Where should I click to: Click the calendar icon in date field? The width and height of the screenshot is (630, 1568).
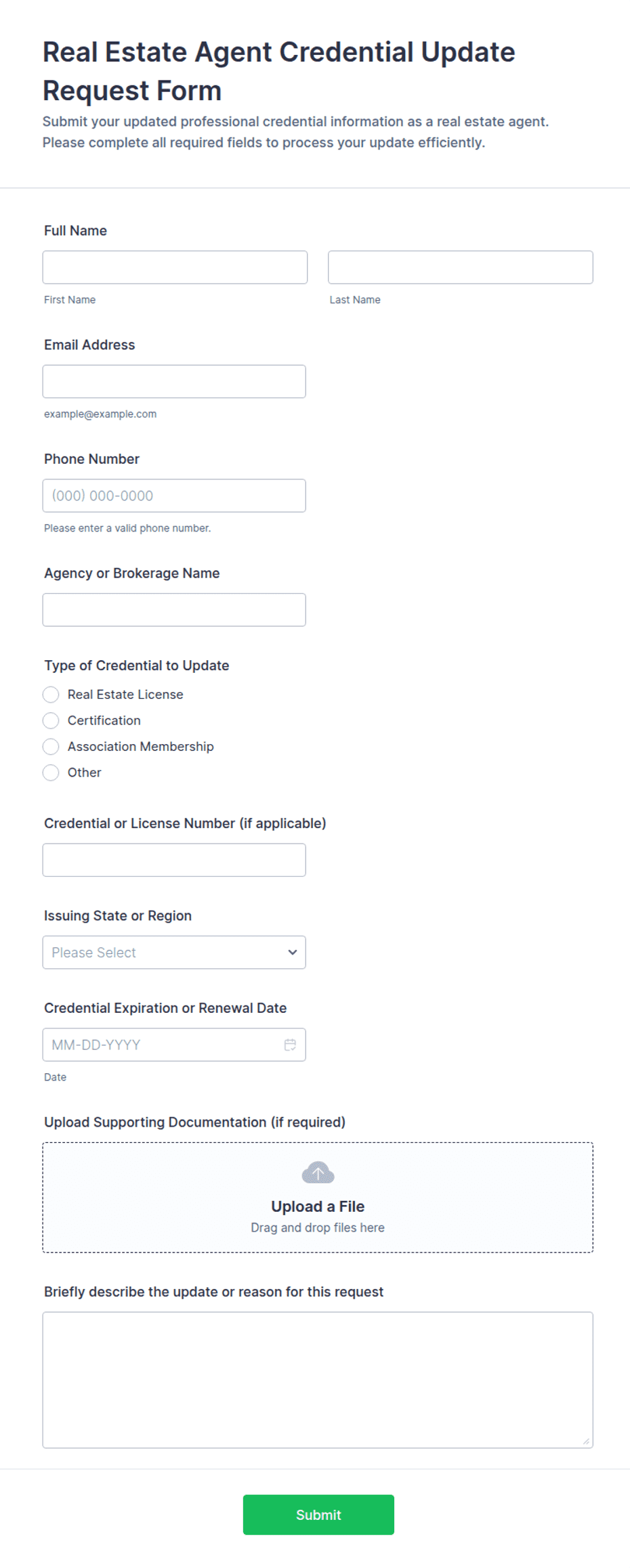coord(290,1045)
